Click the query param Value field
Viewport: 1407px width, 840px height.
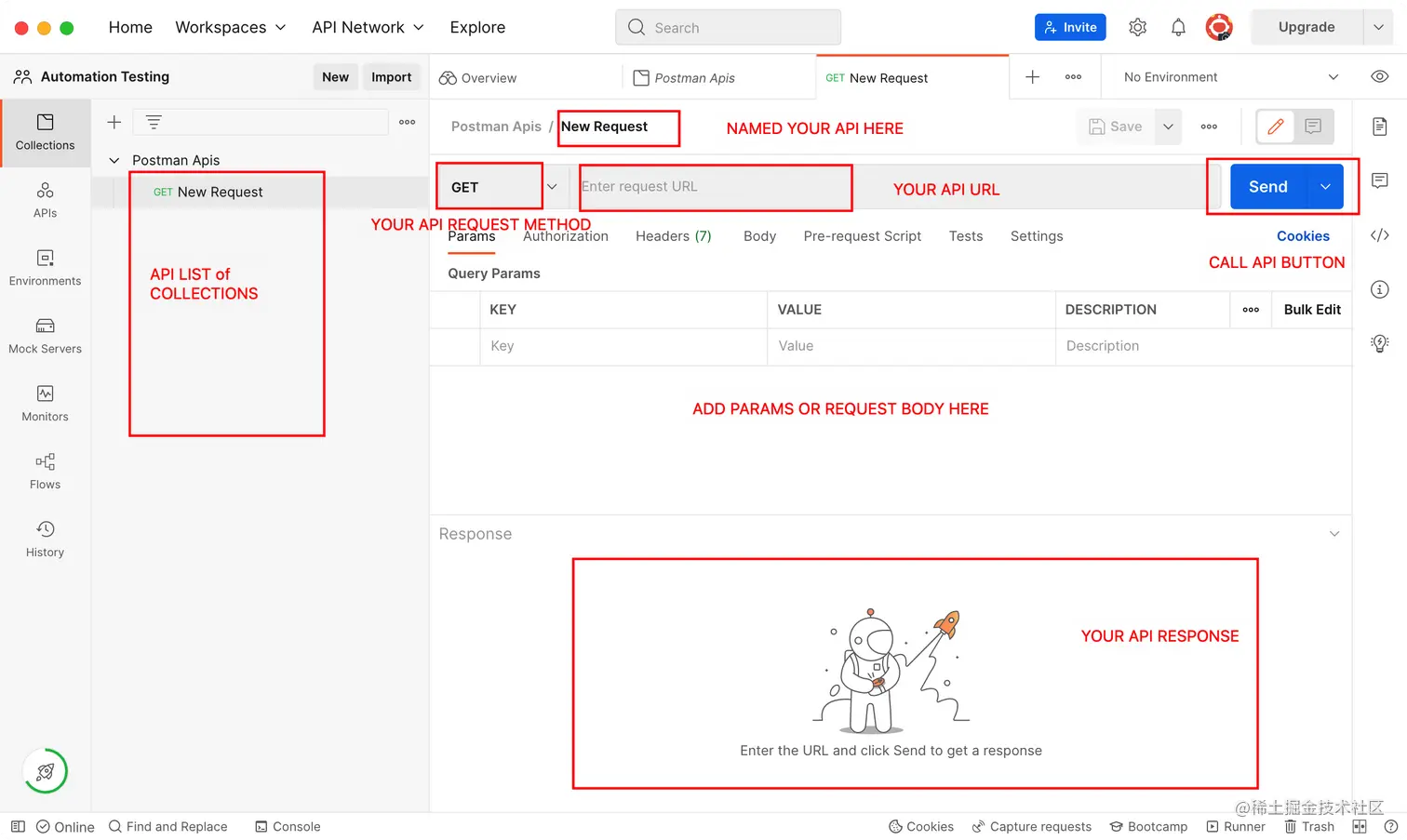[911, 346]
